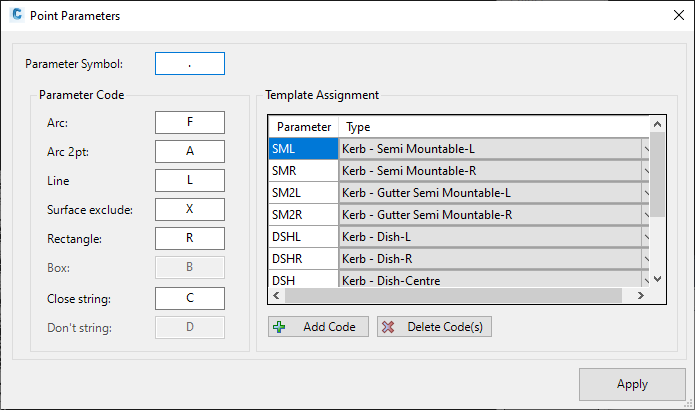The height and width of the screenshot is (410, 695).
Task: Click the Parameter Symbol input field
Action: pyautogui.click(x=190, y=63)
